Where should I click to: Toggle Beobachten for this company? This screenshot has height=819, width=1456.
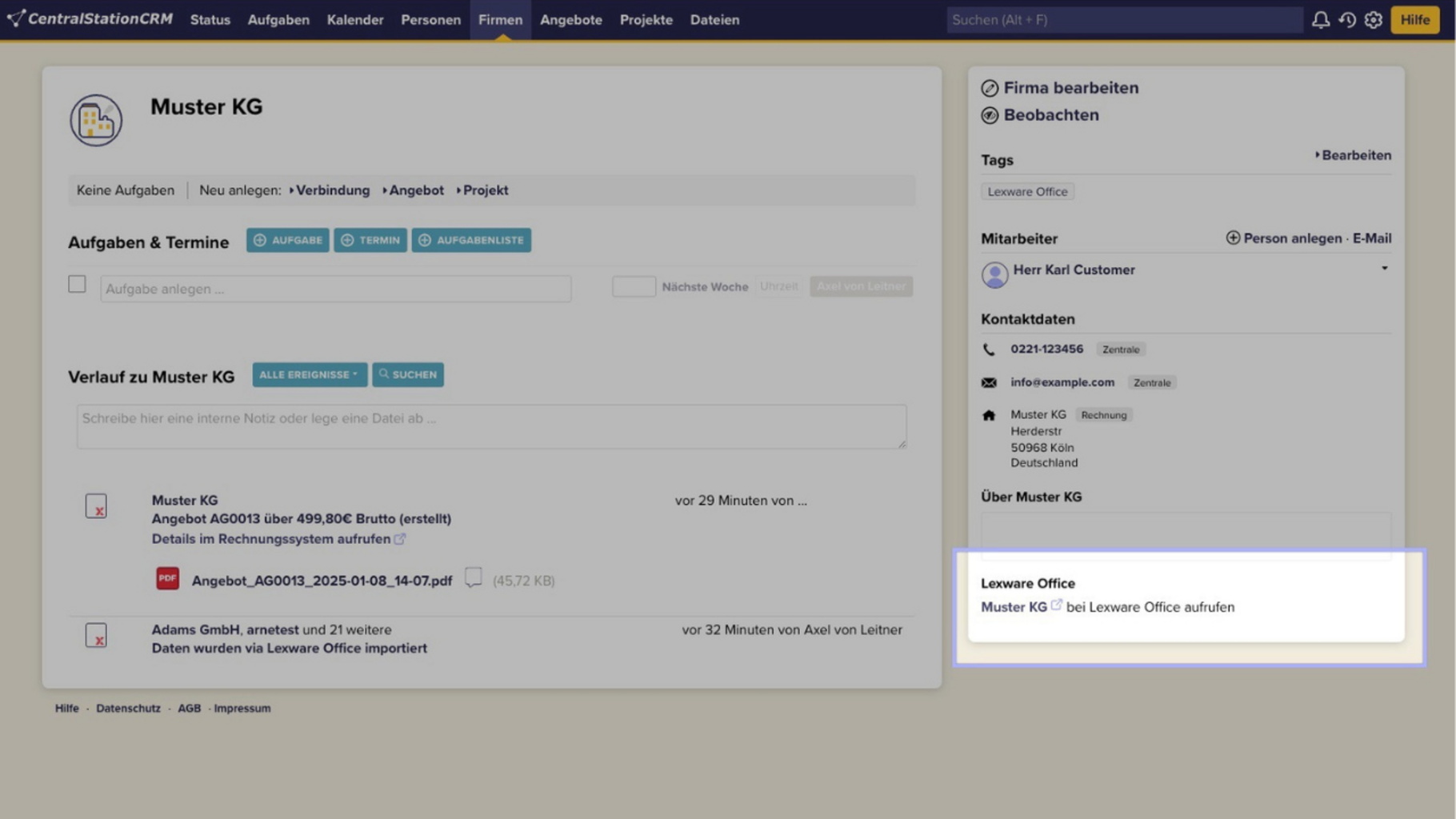coord(1050,115)
